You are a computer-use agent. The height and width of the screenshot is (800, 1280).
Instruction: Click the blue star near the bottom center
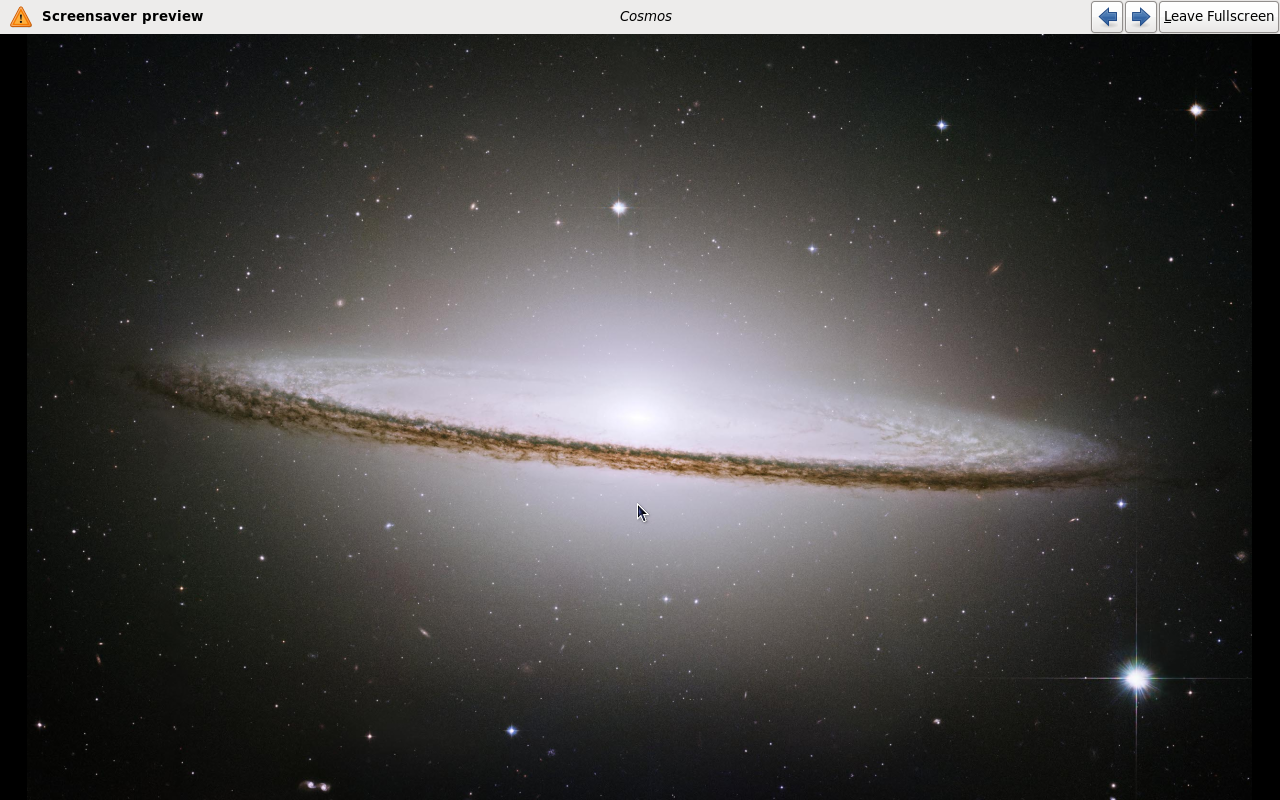tap(511, 731)
